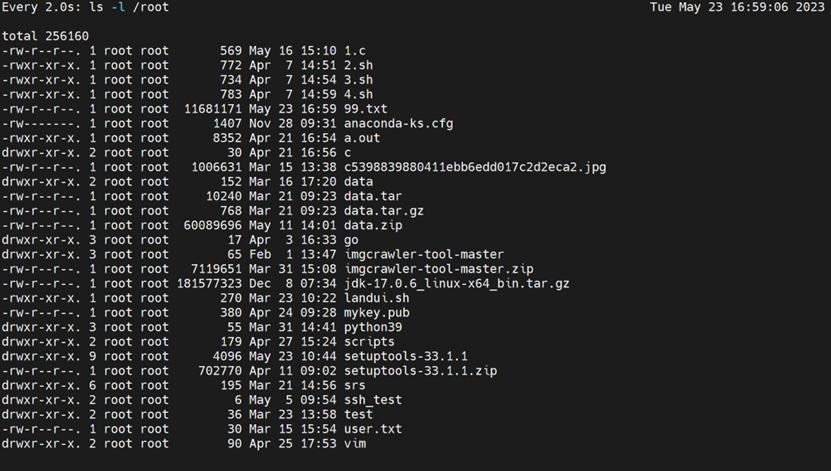The height and width of the screenshot is (471, 831).
Task: Select the user.txt file
Action: 373,429
